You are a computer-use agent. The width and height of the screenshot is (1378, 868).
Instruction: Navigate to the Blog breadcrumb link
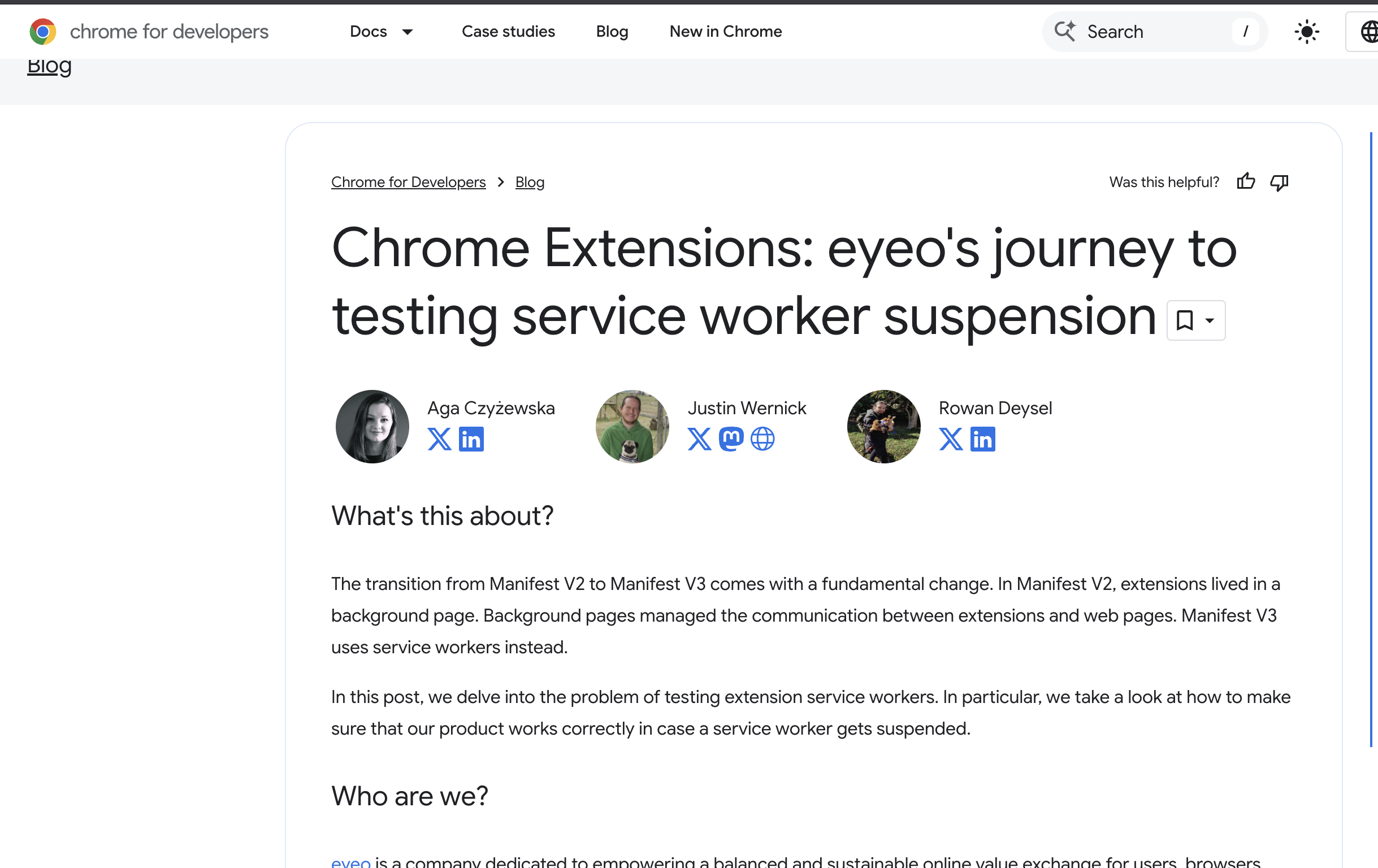530,182
